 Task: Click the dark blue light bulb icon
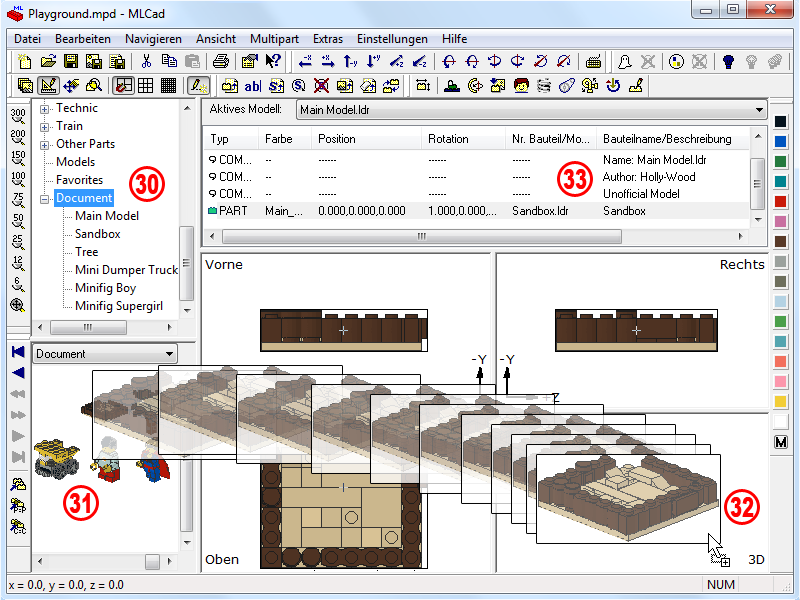728,62
